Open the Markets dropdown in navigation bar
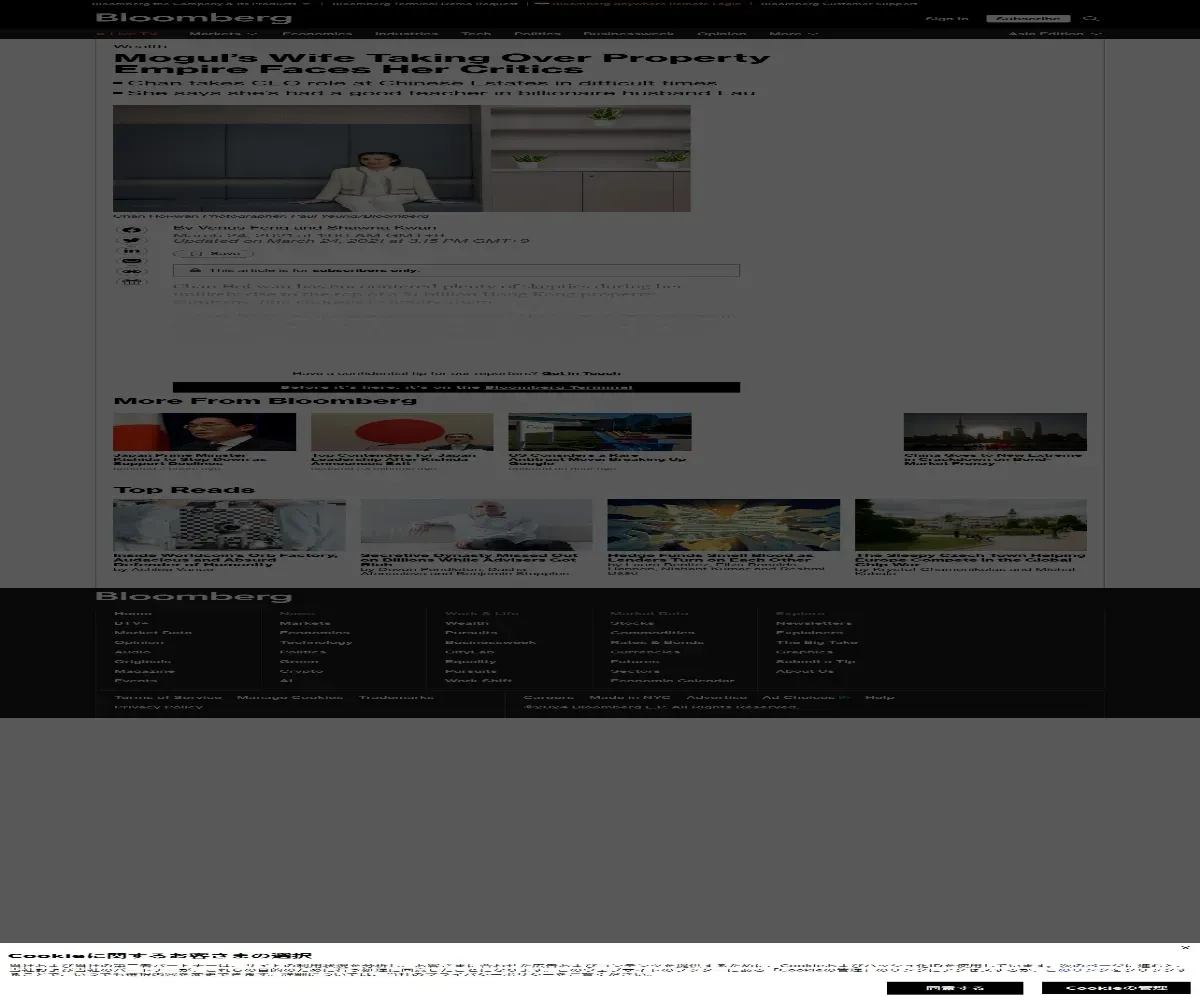 [x=223, y=34]
